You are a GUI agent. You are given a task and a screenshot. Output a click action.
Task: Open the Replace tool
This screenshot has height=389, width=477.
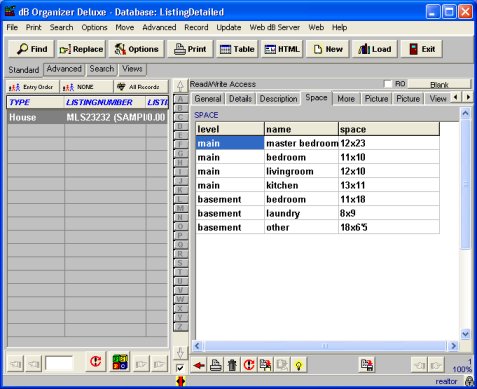[81, 49]
